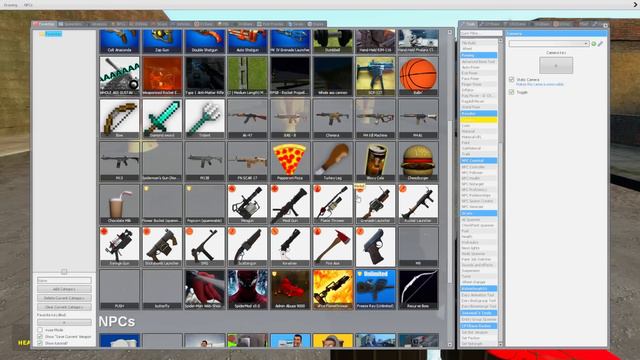Collapse the Posing tool category

tap(479, 55)
